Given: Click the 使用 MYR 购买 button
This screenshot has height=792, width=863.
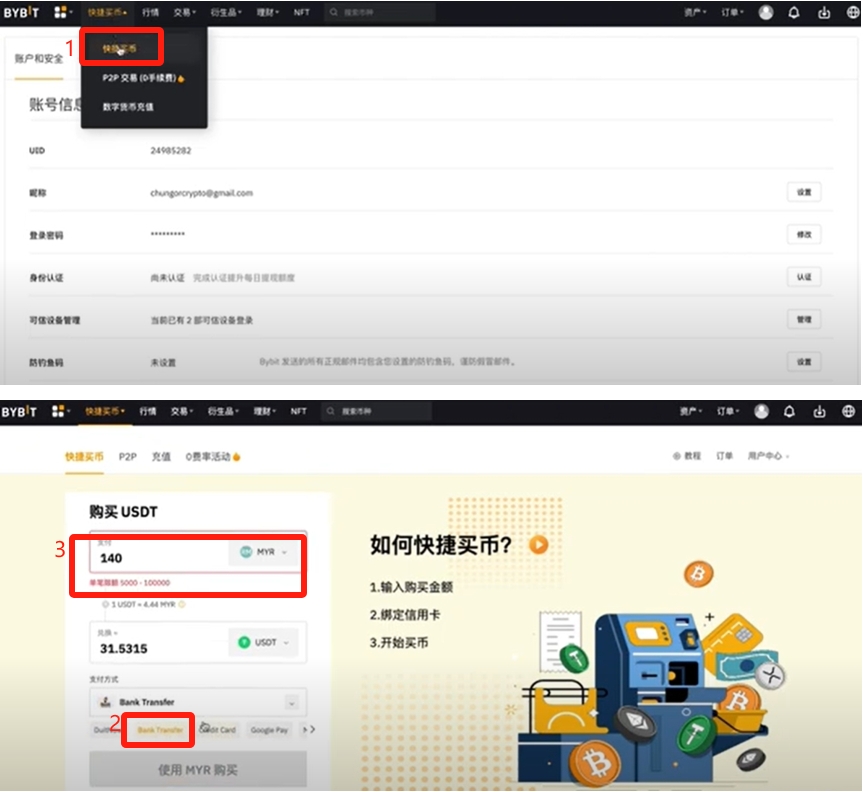Looking at the screenshot, I should [x=198, y=769].
